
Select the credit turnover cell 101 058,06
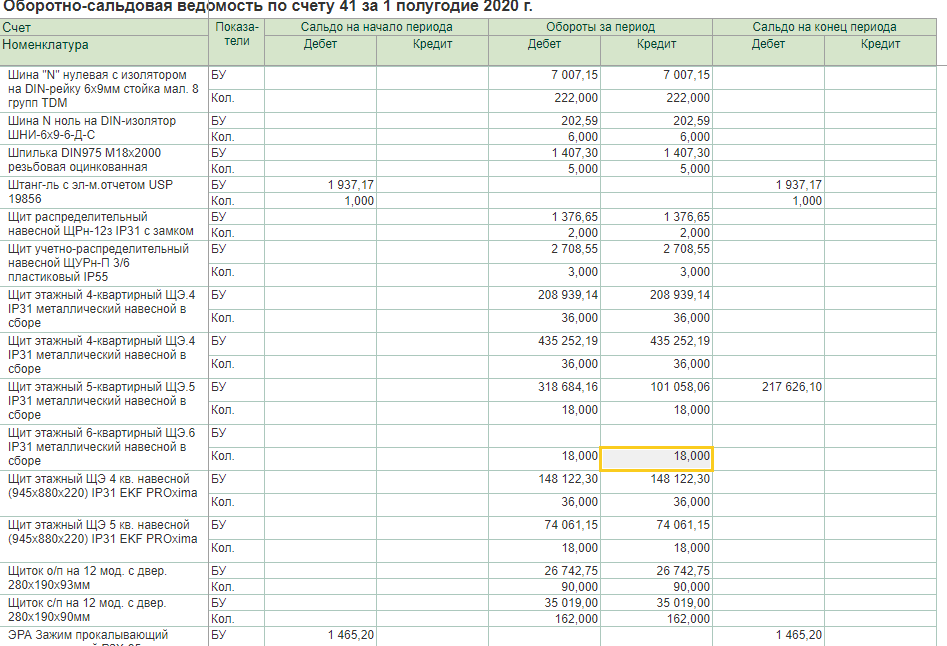click(x=673, y=387)
